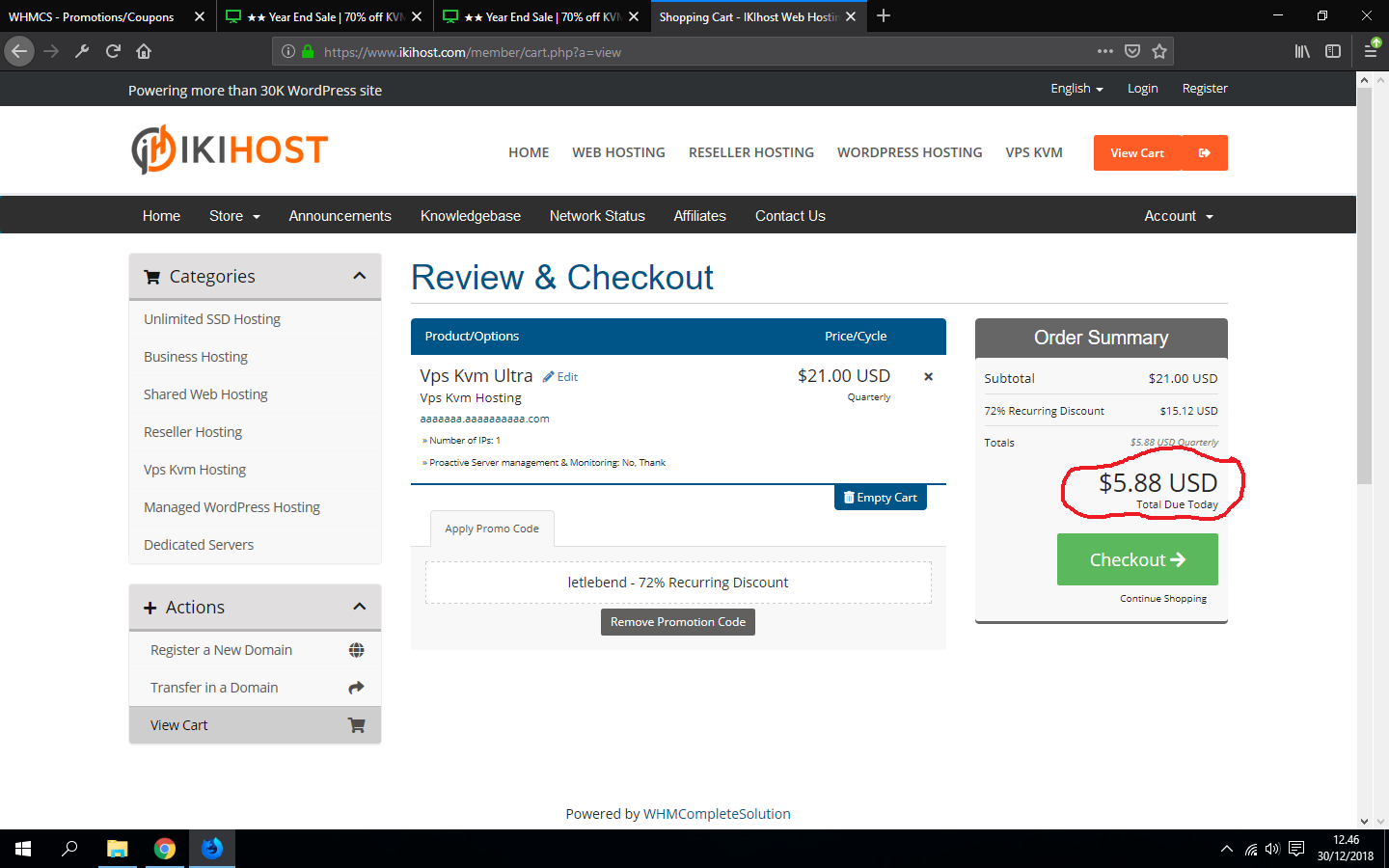This screenshot has width=1389, height=868.
Task: Click the logout arrow icon beside View Cart
Action: [x=1205, y=152]
